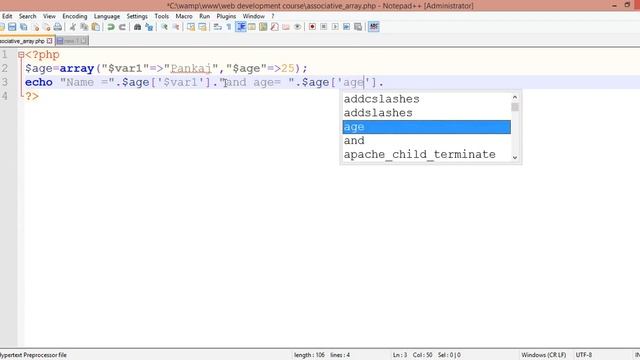
Task: Click the Redo arrow icon
Action: [122, 27]
